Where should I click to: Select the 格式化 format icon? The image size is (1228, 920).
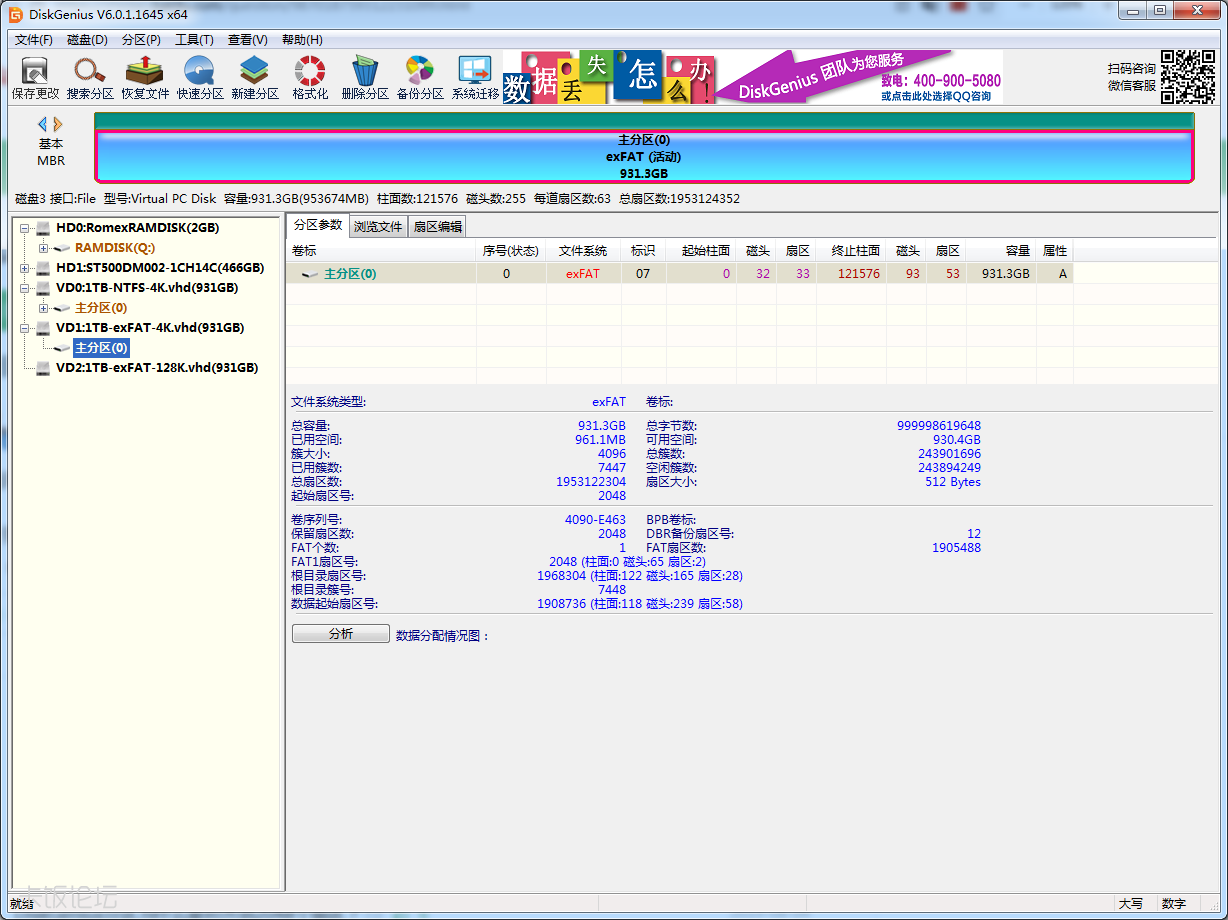pos(308,76)
